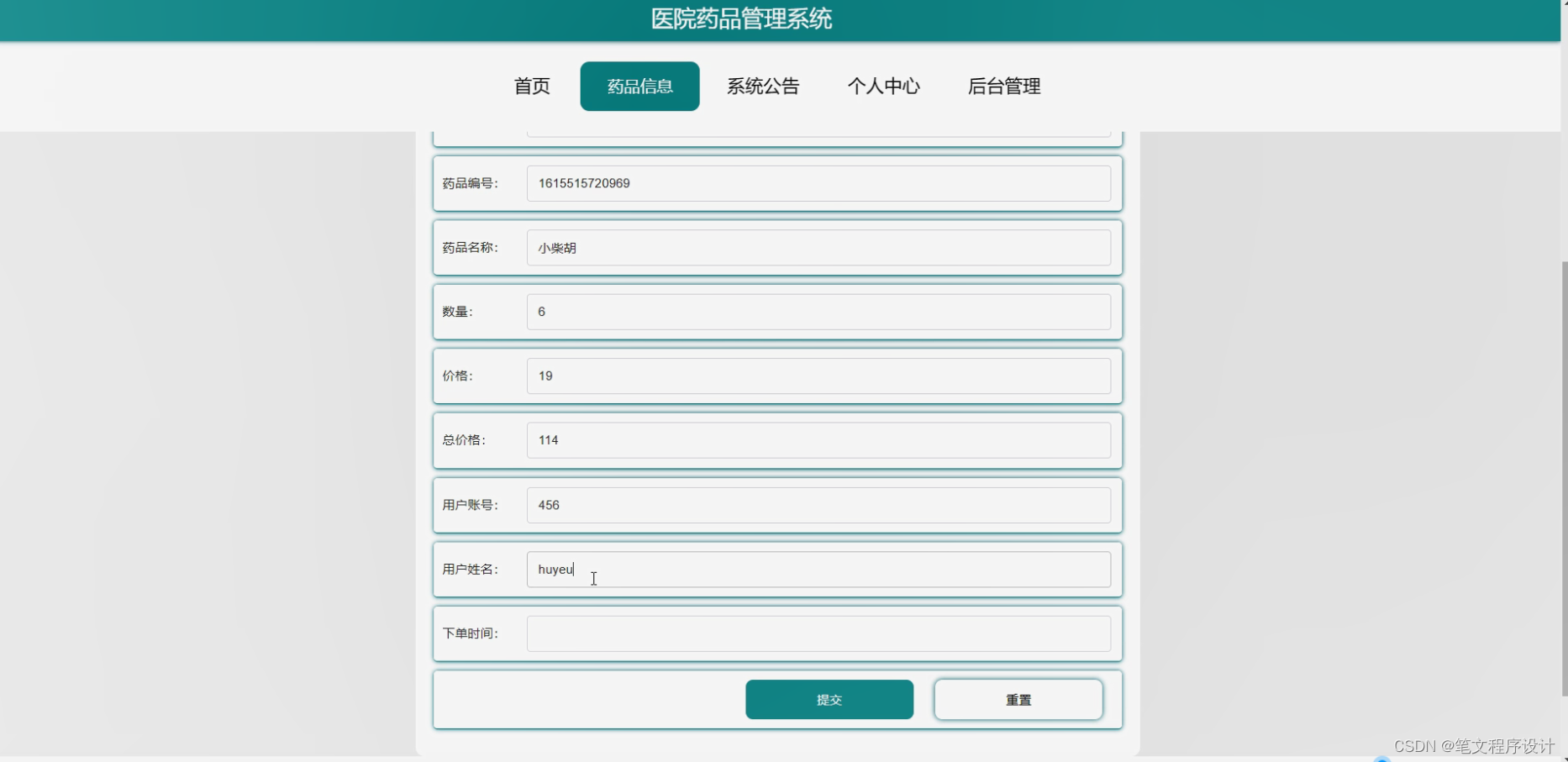Click the 医院药品管理系统 page title
This screenshot has width=1568, height=762.
pos(740,18)
